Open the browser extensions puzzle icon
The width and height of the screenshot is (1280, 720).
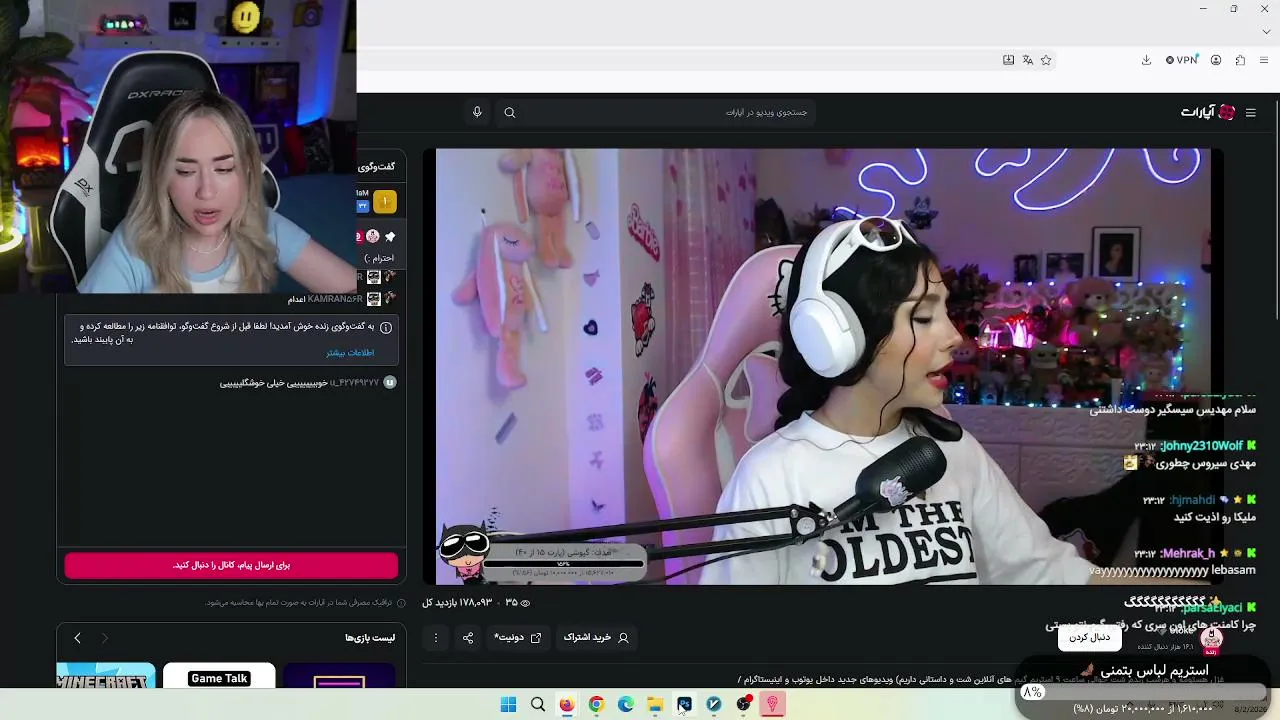tap(1240, 60)
